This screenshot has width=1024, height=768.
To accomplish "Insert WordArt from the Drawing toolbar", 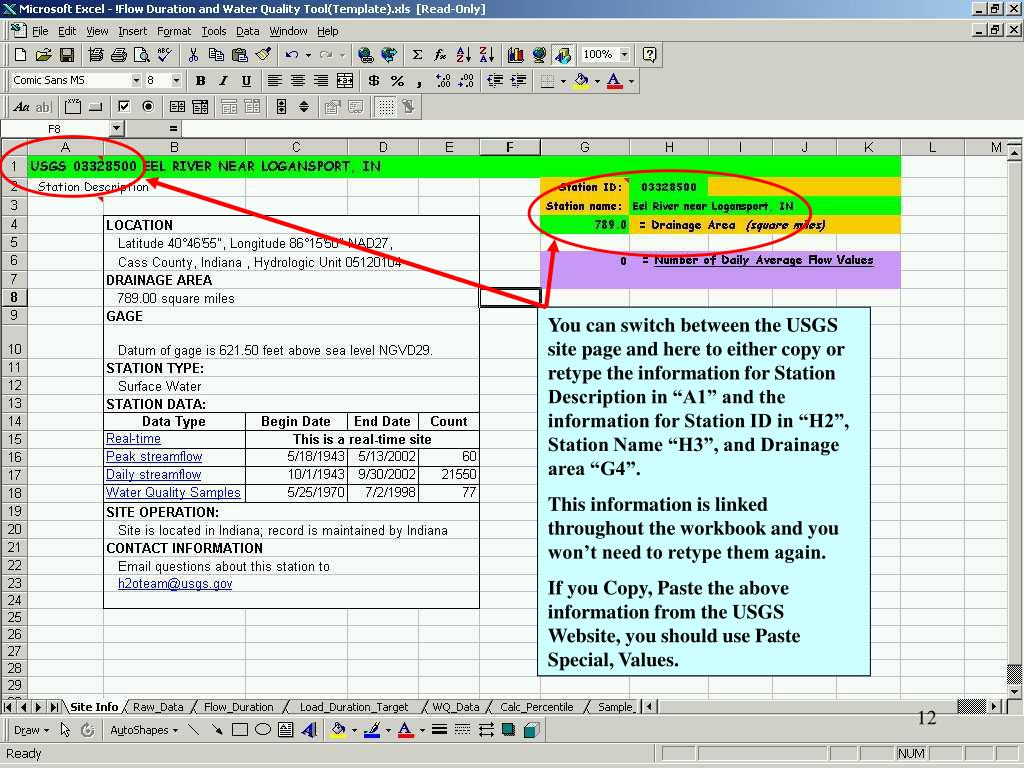I will pyautogui.click(x=309, y=730).
